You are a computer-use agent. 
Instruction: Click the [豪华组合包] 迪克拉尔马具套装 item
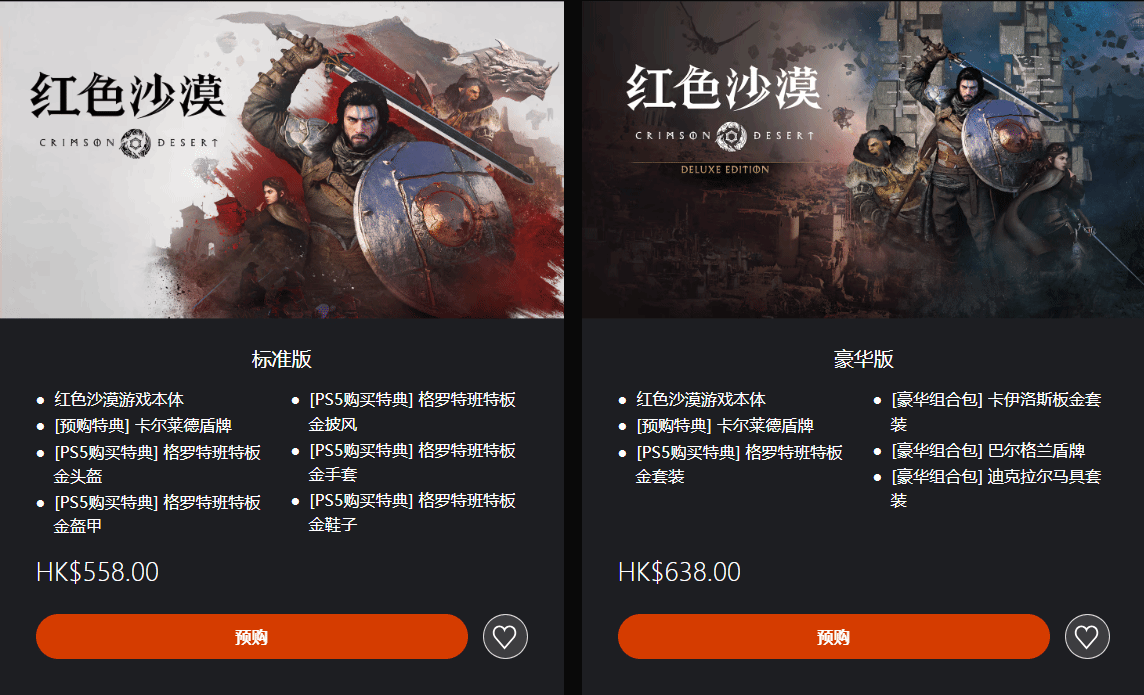(x=995, y=488)
